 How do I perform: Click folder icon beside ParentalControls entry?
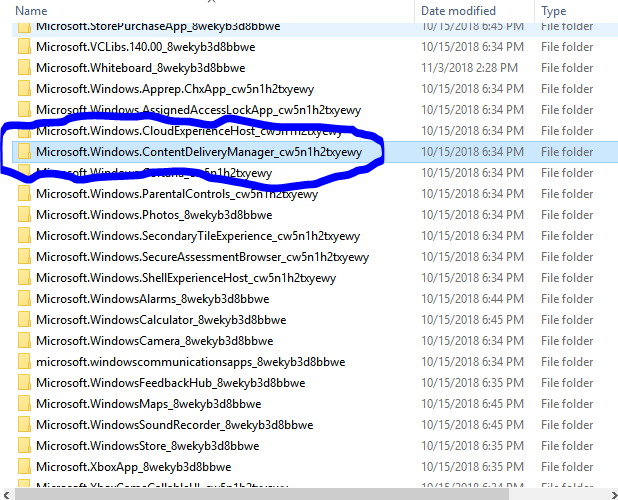(x=24, y=193)
